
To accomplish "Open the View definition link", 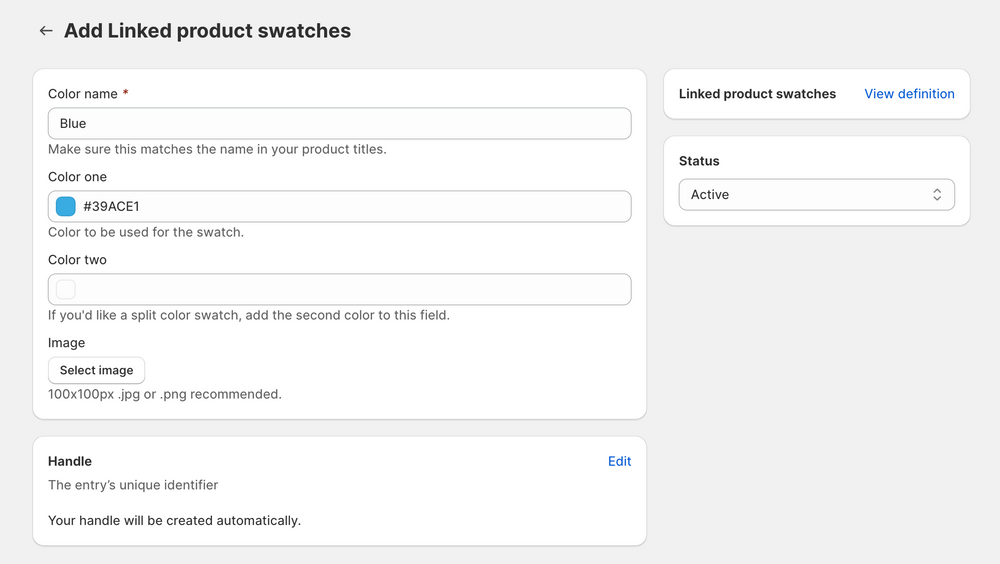I will coord(909,94).
